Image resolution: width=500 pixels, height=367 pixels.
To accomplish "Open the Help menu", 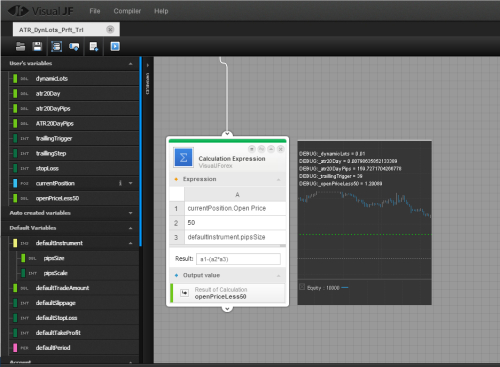I will coord(161,11).
